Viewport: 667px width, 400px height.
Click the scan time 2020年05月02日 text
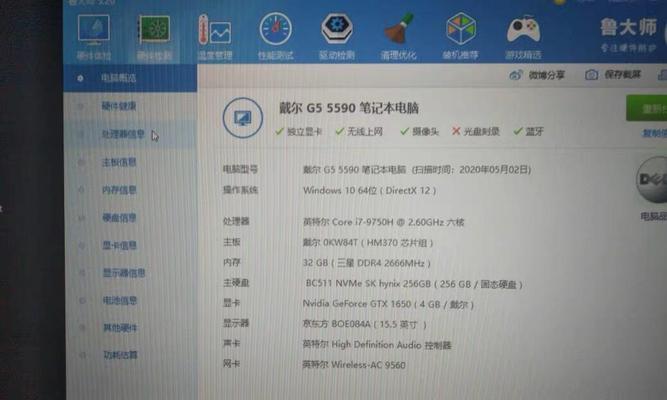[494, 170]
